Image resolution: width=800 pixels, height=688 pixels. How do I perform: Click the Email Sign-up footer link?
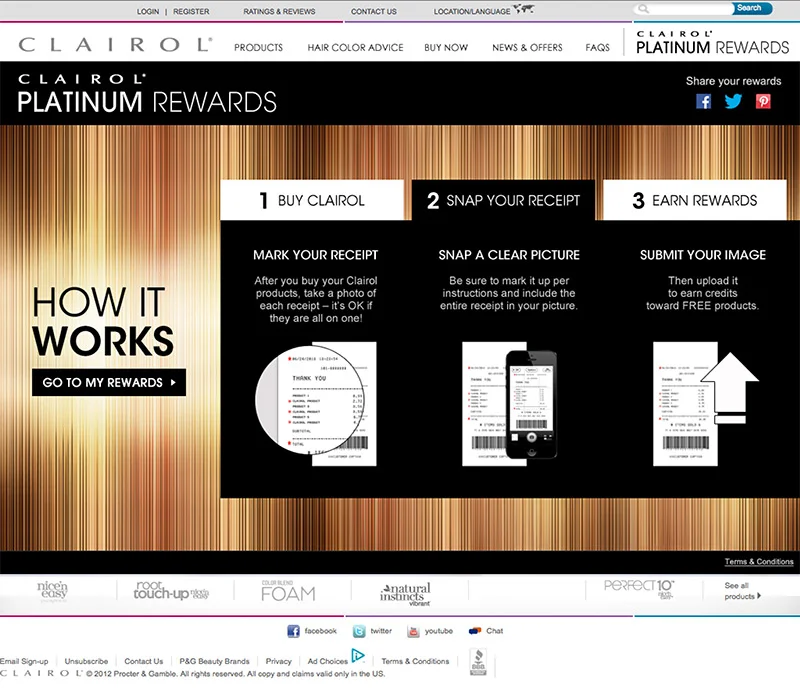pyautogui.click(x=24, y=661)
